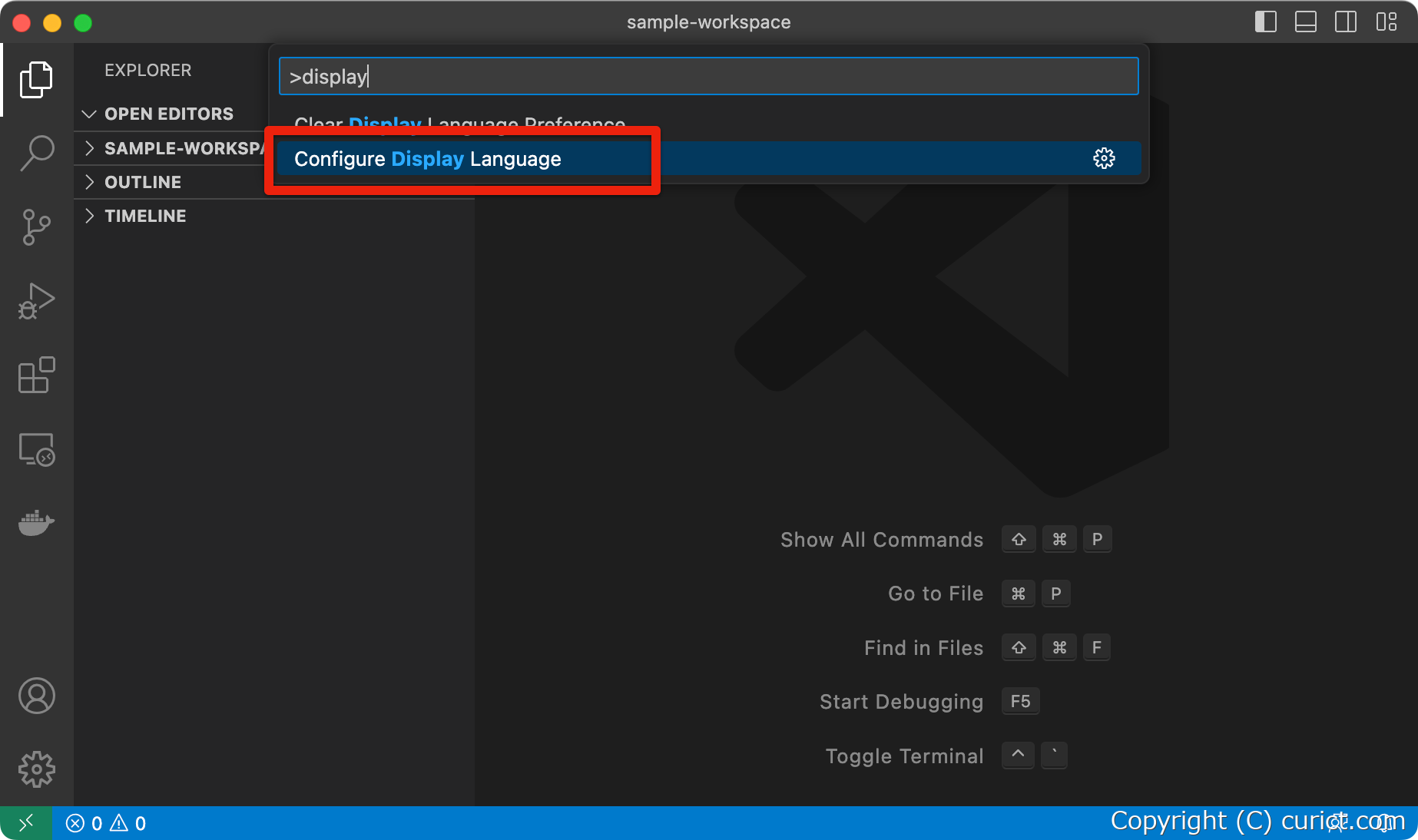Toggle the primary sidebar layout control
Image resolution: width=1418 pixels, height=840 pixels.
click(1264, 21)
